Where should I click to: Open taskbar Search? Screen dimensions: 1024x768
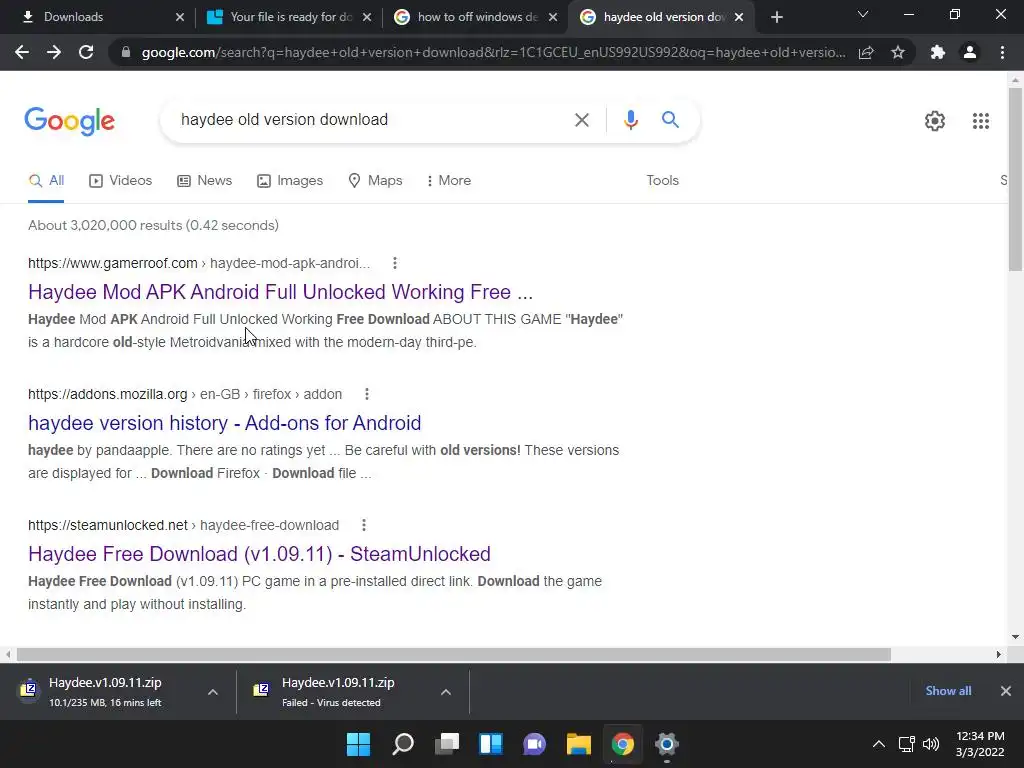tap(403, 744)
